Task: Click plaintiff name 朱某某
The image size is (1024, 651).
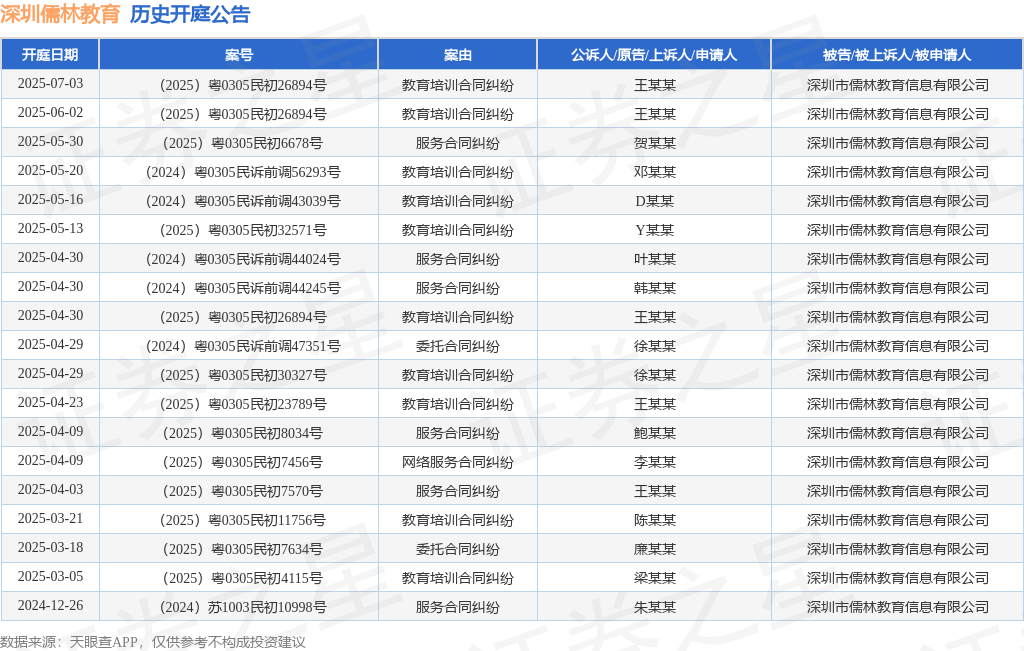Action: (654, 607)
